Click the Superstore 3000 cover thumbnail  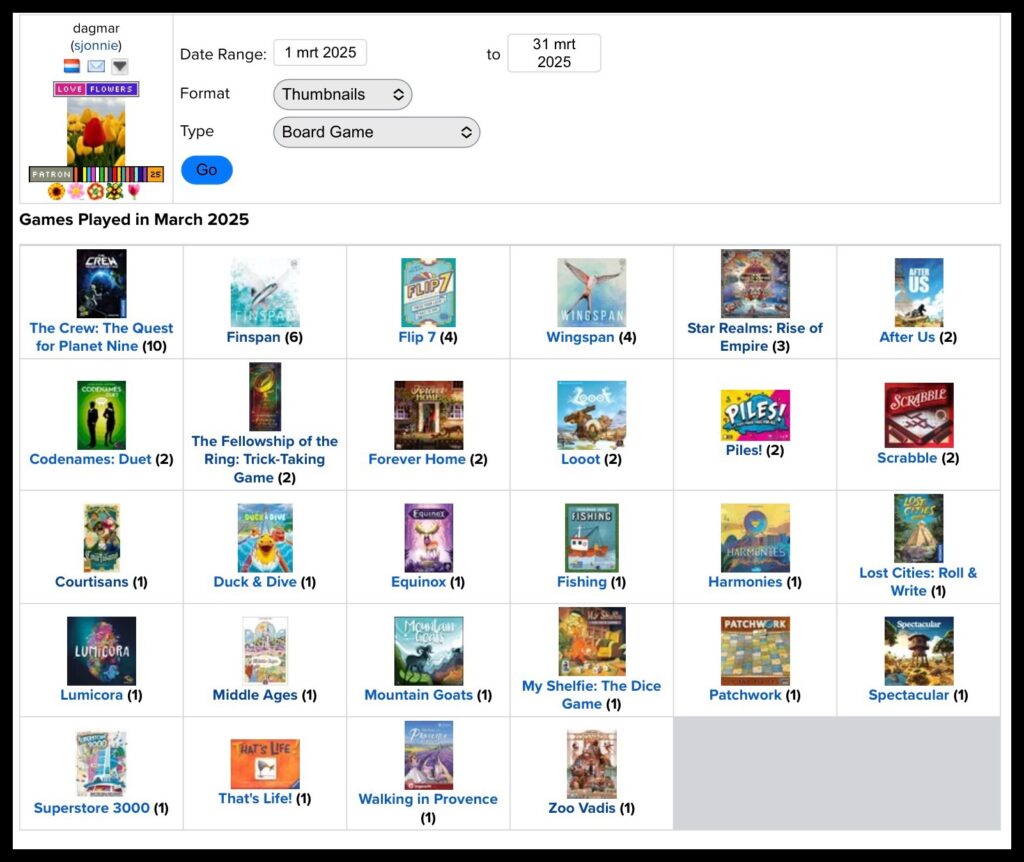101,764
